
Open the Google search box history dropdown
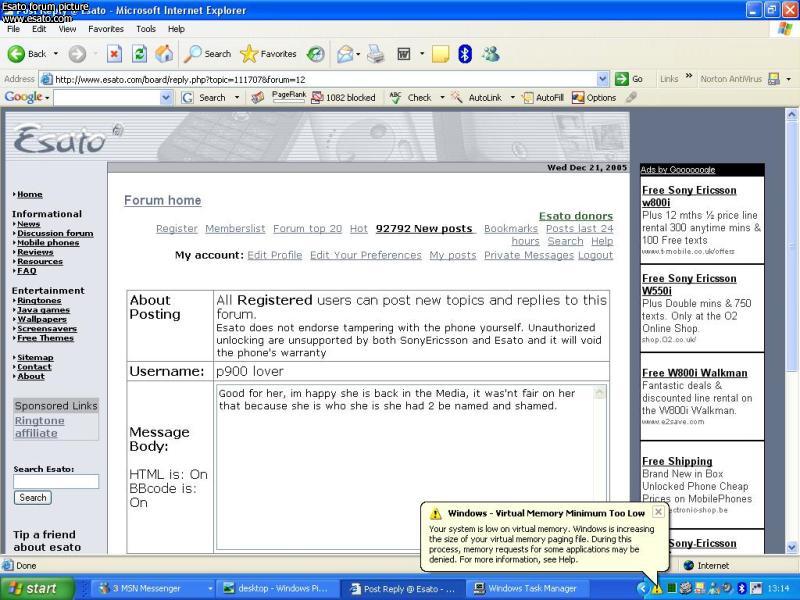(166, 97)
